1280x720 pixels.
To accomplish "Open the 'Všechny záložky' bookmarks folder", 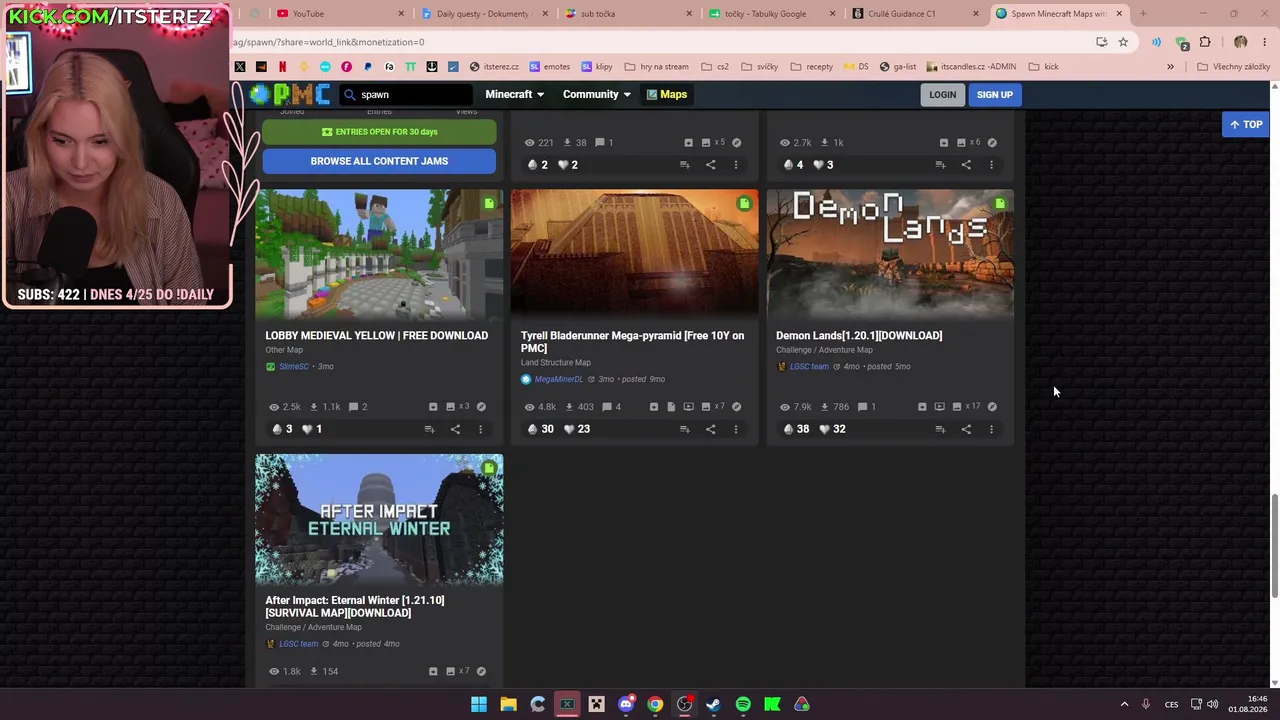I will coord(1233,67).
